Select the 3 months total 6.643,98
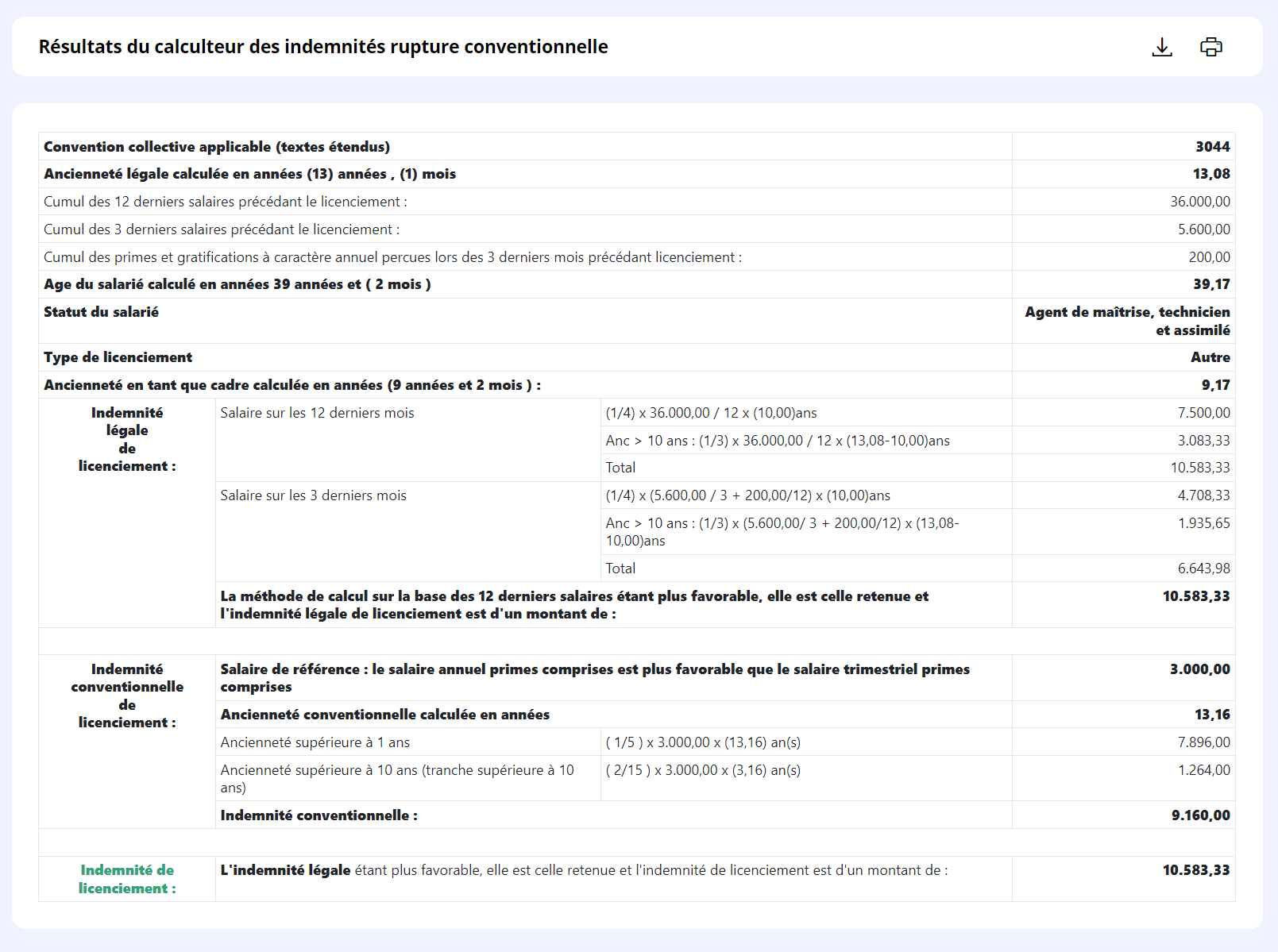 coord(1203,569)
